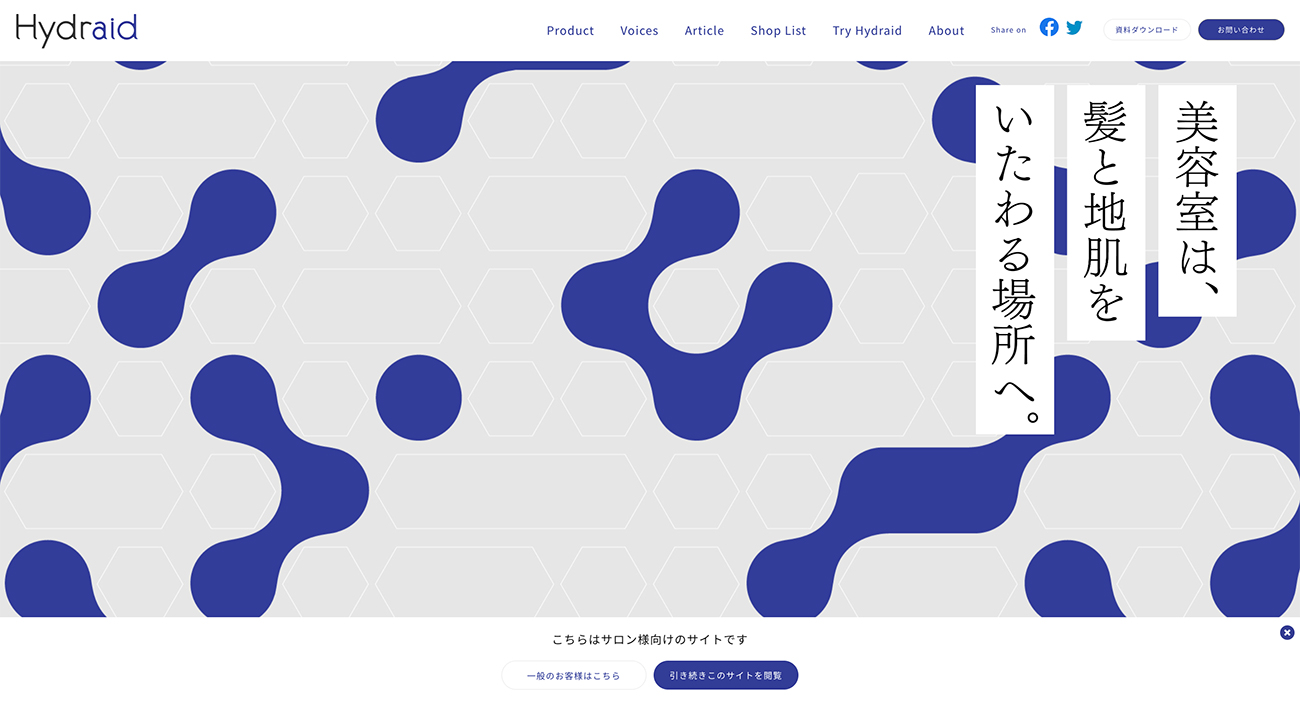Go to the Voices page
This screenshot has height=705, width=1300.
tap(639, 31)
